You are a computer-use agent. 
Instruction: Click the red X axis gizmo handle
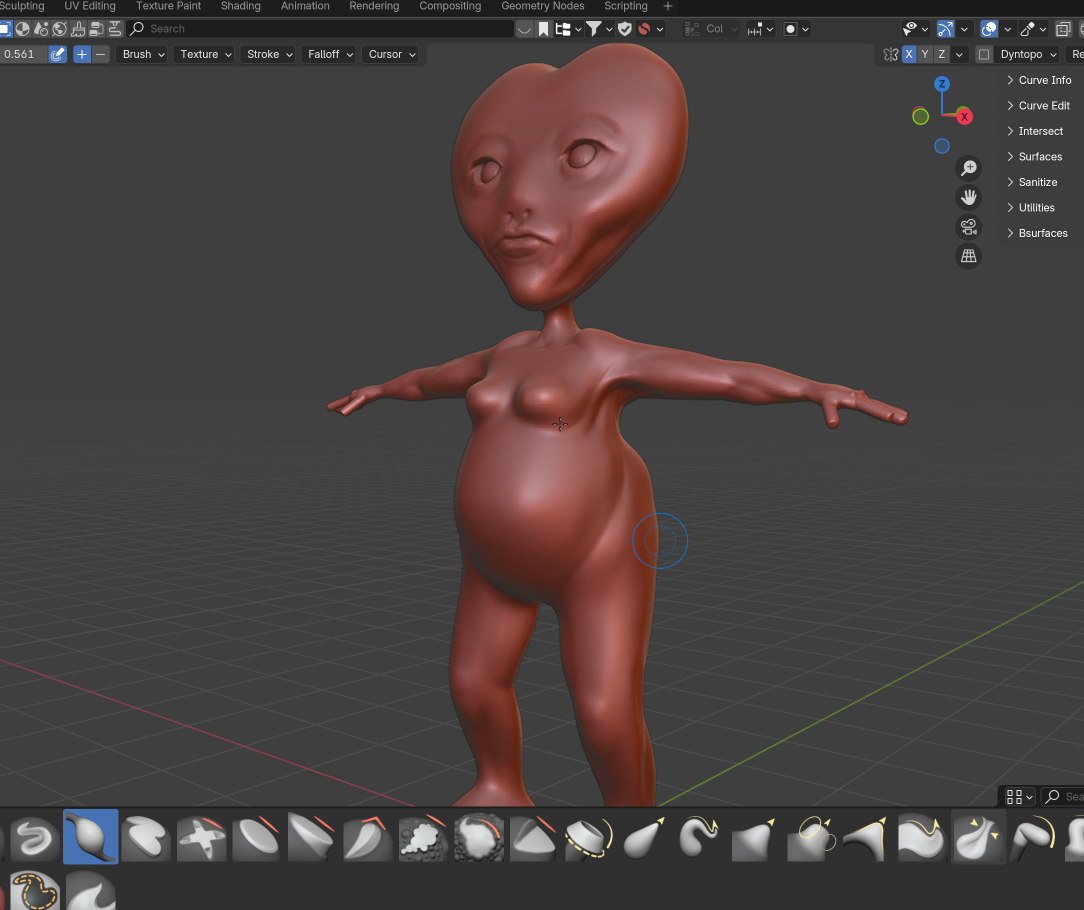coord(964,117)
